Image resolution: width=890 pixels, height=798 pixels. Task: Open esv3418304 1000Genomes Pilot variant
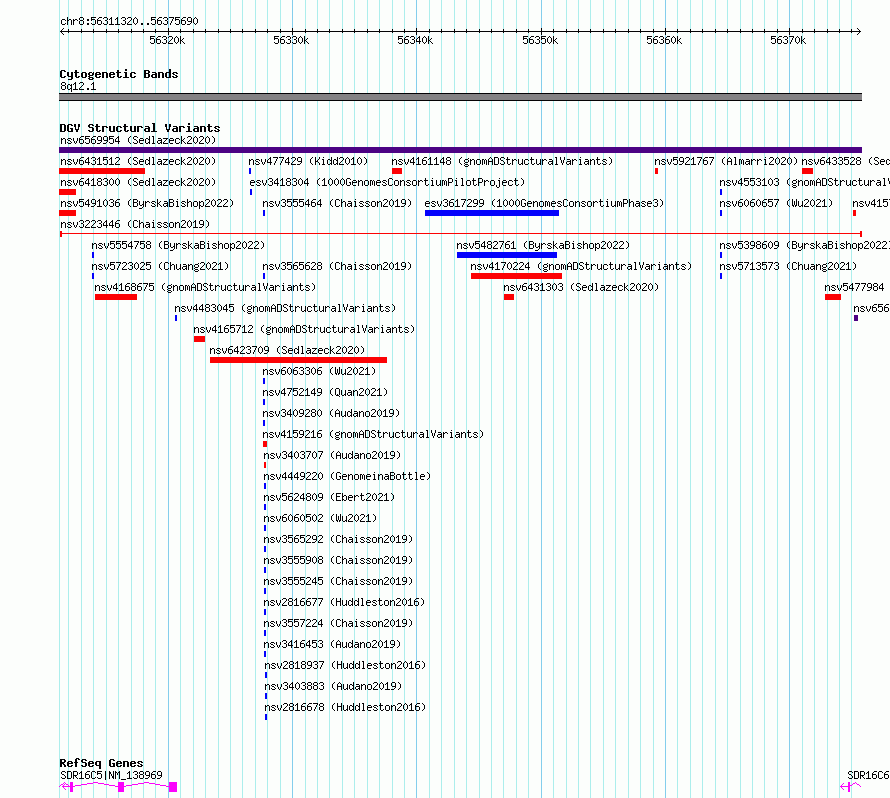coord(387,182)
